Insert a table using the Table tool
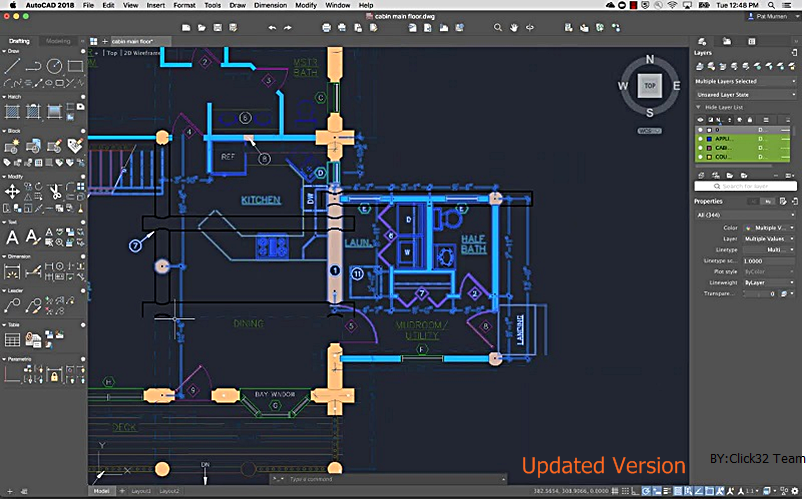This screenshot has width=806, height=499. coord(13,340)
